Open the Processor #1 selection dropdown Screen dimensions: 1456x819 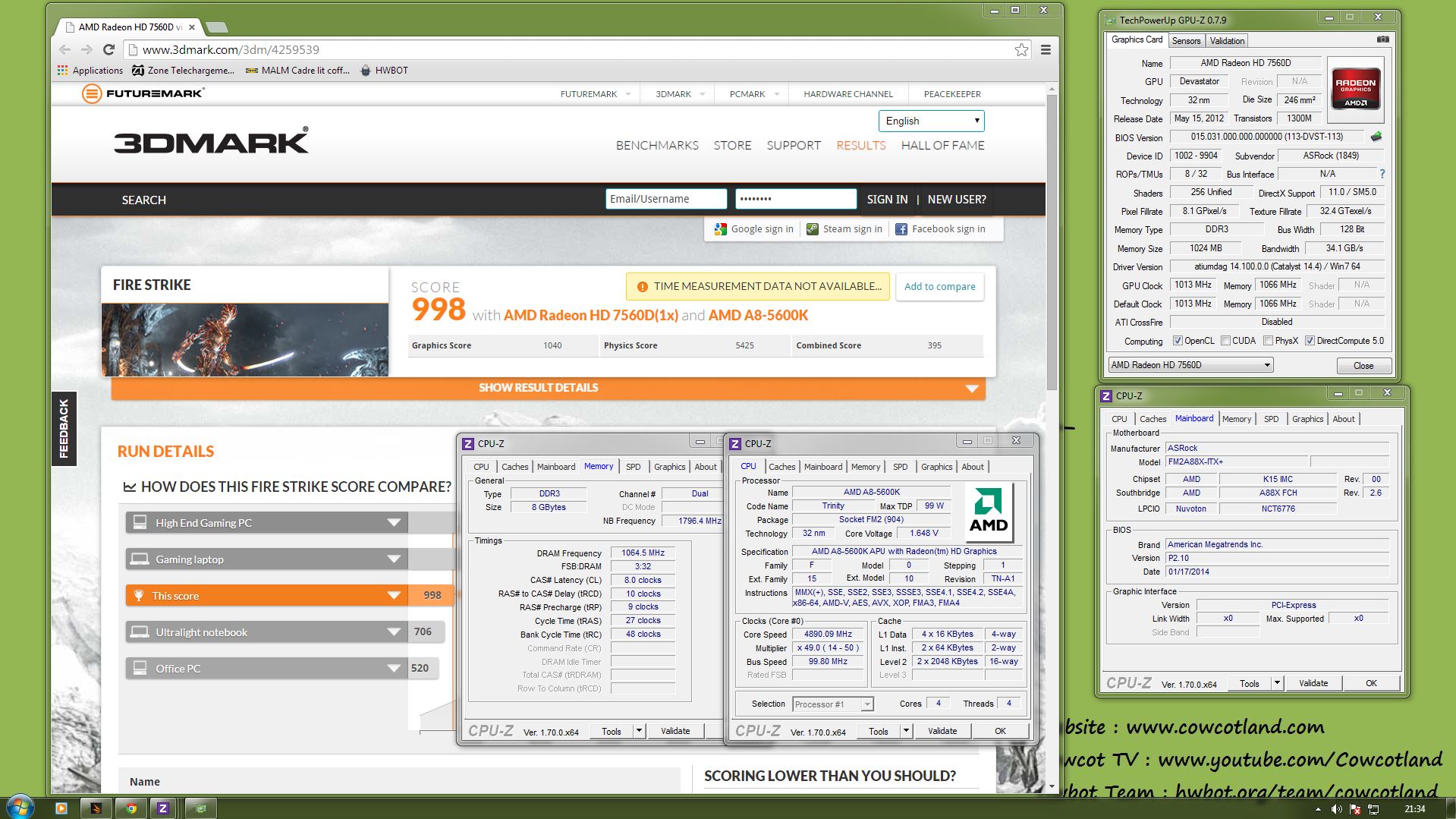click(832, 704)
